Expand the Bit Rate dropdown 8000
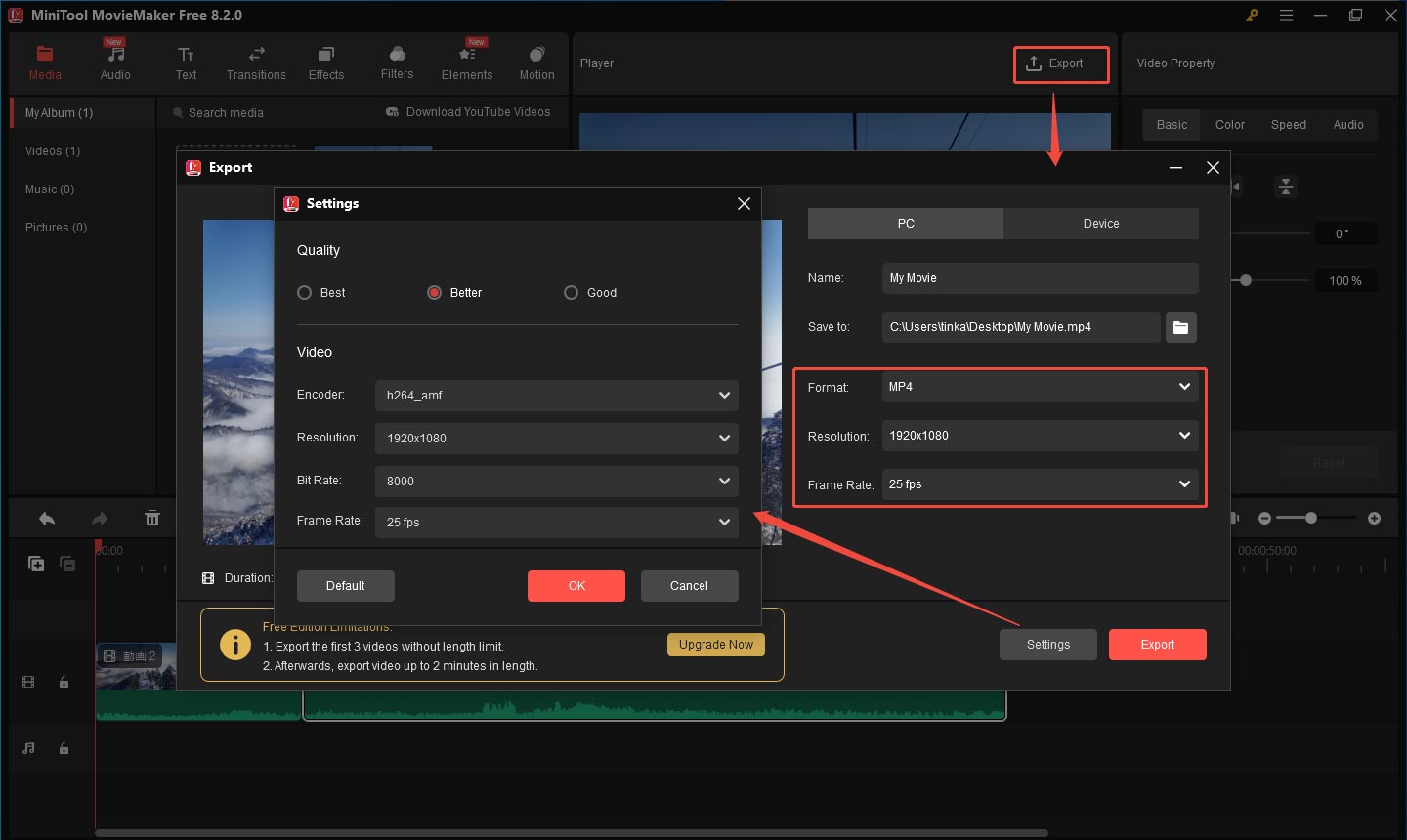The width and height of the screenshot is (1407, 840). (556, 482)
